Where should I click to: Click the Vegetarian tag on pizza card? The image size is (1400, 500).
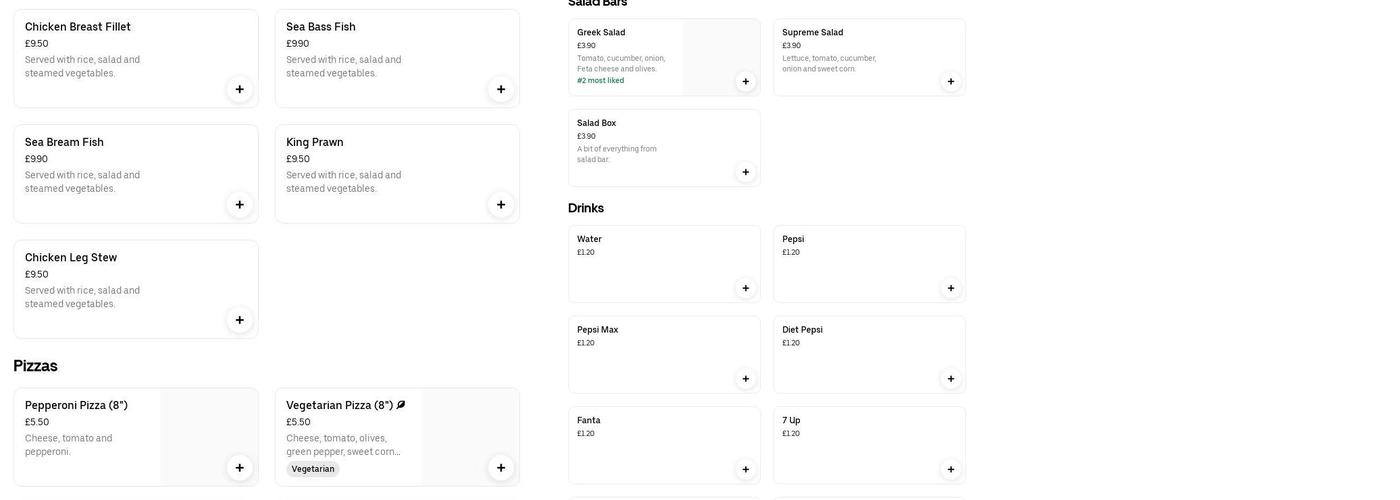tap(313, 469)
